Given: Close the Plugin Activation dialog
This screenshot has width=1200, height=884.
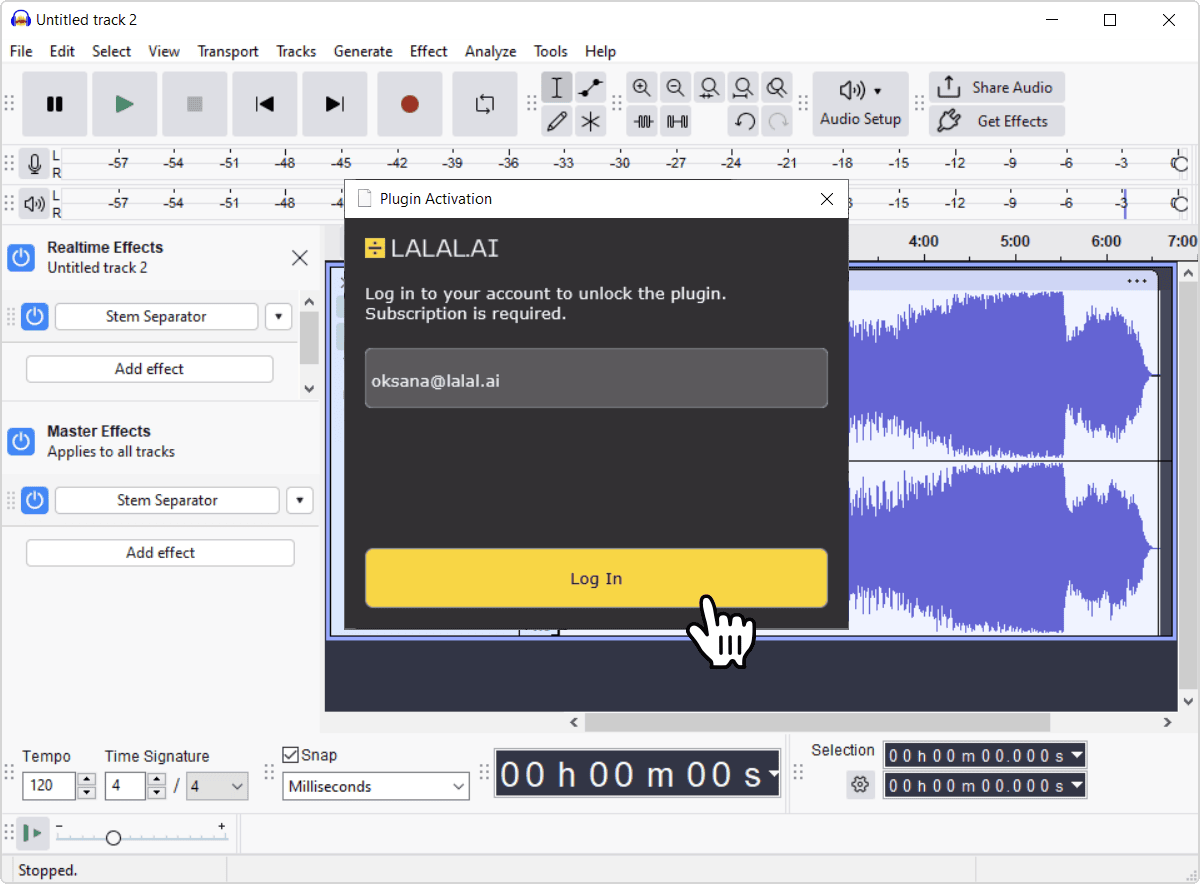Looking at the screenshot, I should click(827, 199).
